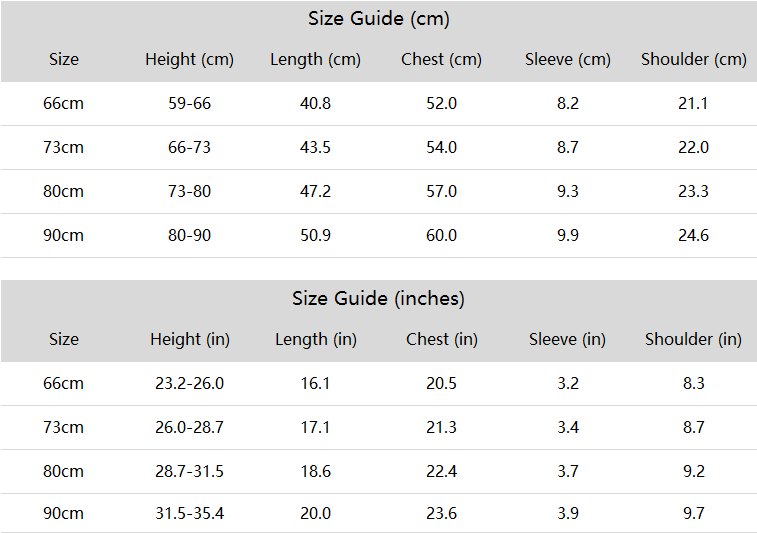Select the 31.5-35.4 height range cell
This screenshot has height=533, width=757.
click(x=189, y=513)
